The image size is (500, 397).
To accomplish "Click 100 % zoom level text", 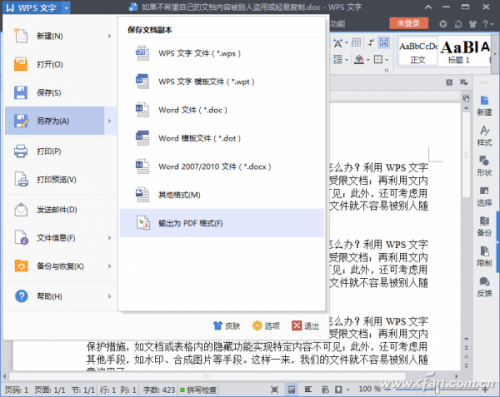I will point(369,389).
